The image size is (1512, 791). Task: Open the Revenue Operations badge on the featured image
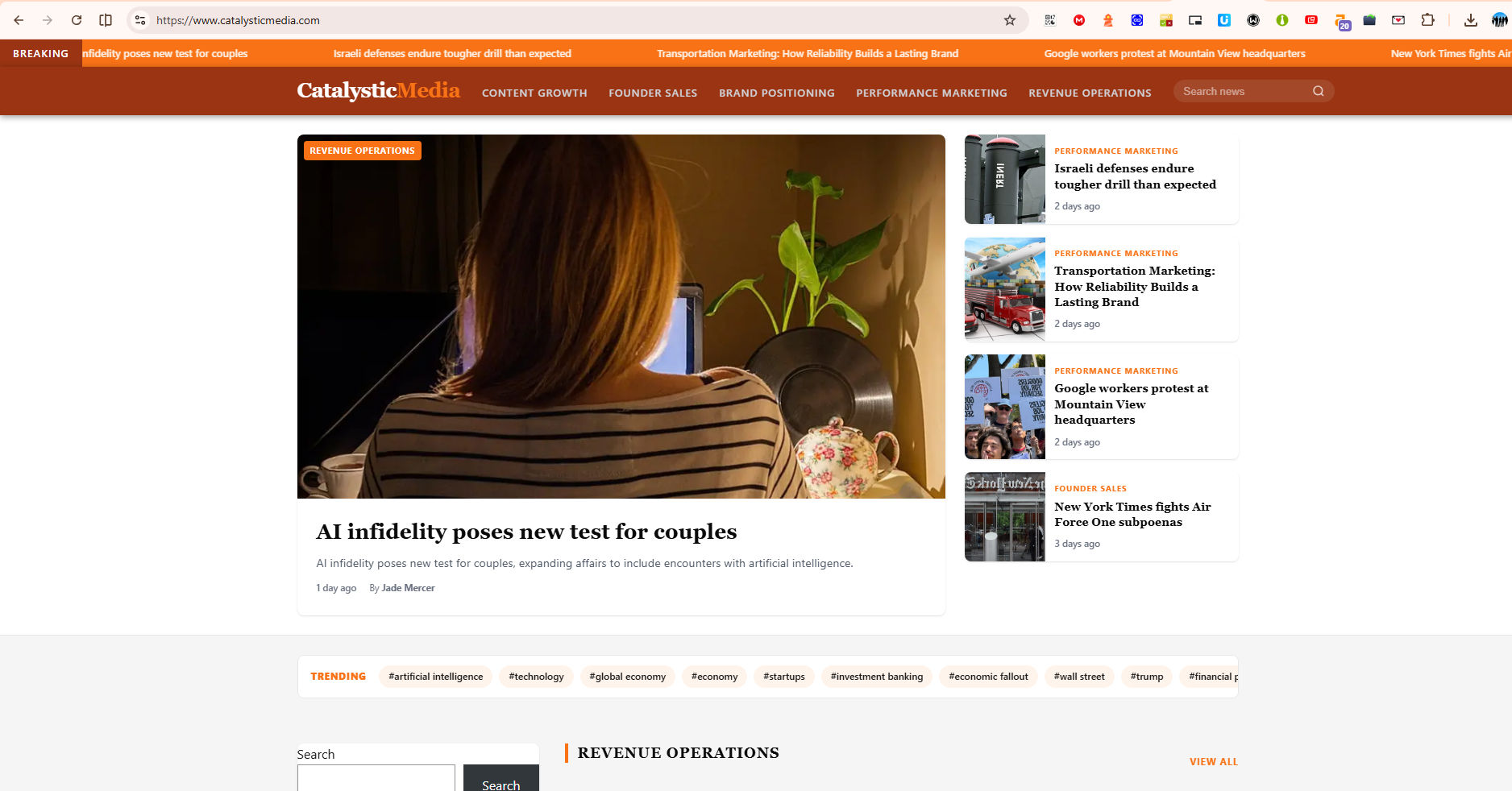pyautogui.click(x=362, y=151)
